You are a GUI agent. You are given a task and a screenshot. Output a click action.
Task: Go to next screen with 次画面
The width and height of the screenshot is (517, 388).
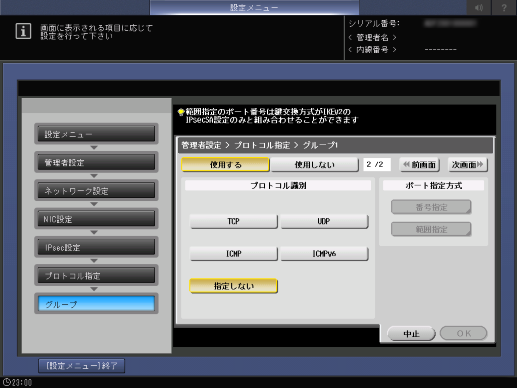pos(468,165)
